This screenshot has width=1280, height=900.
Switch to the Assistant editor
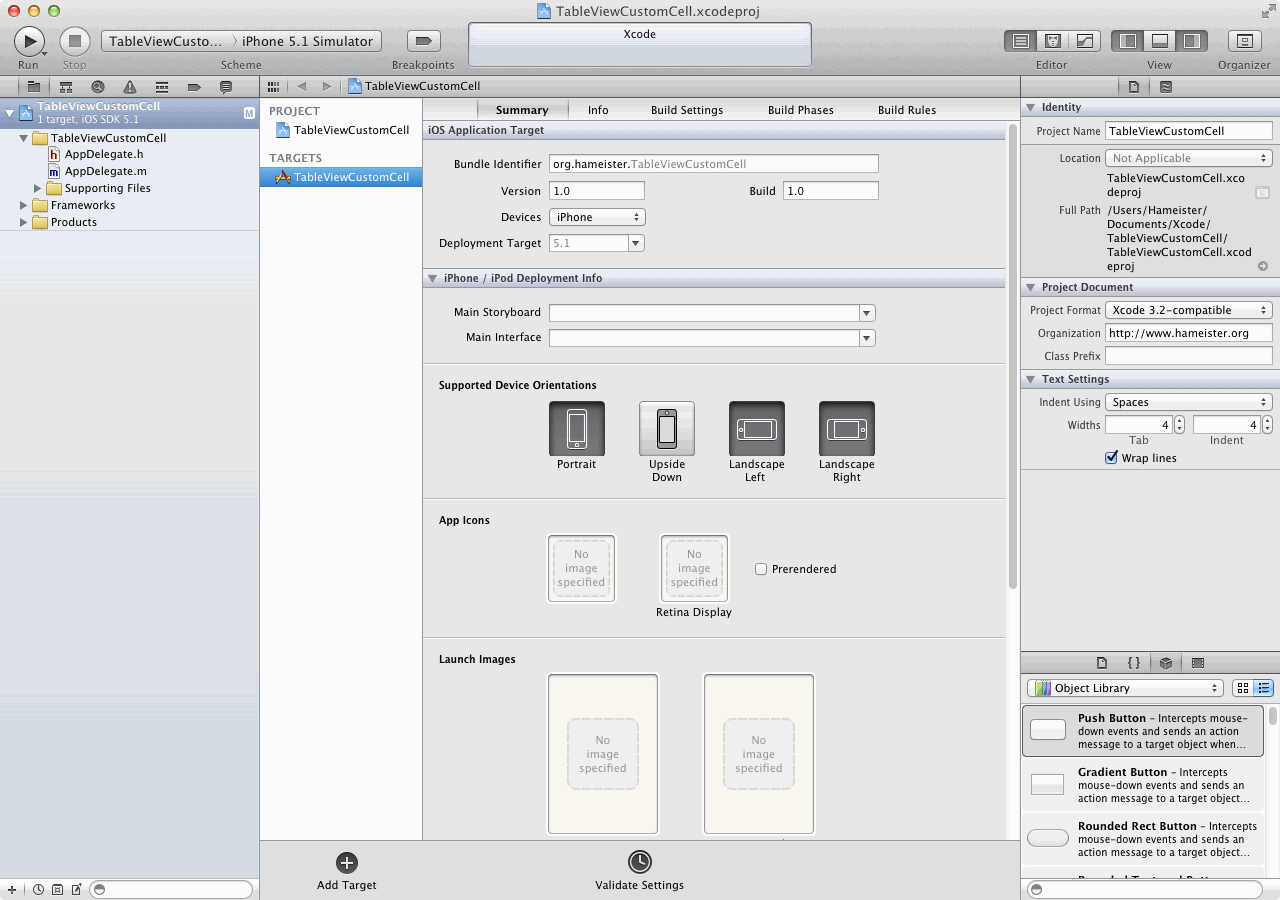(x=1052, y=41)
